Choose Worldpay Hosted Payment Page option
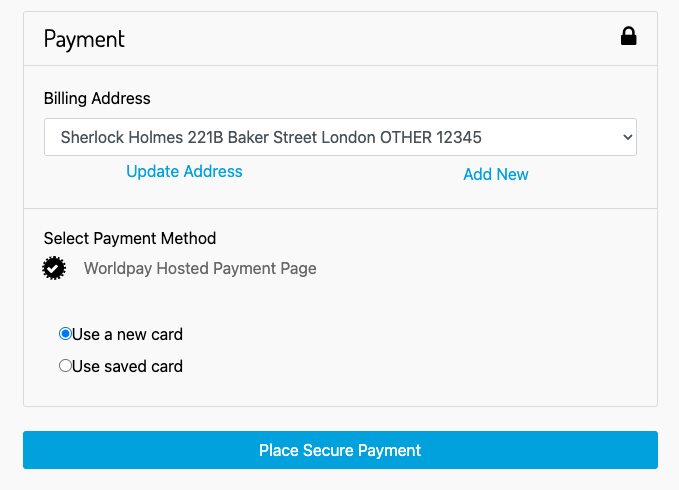 [200, 268]
